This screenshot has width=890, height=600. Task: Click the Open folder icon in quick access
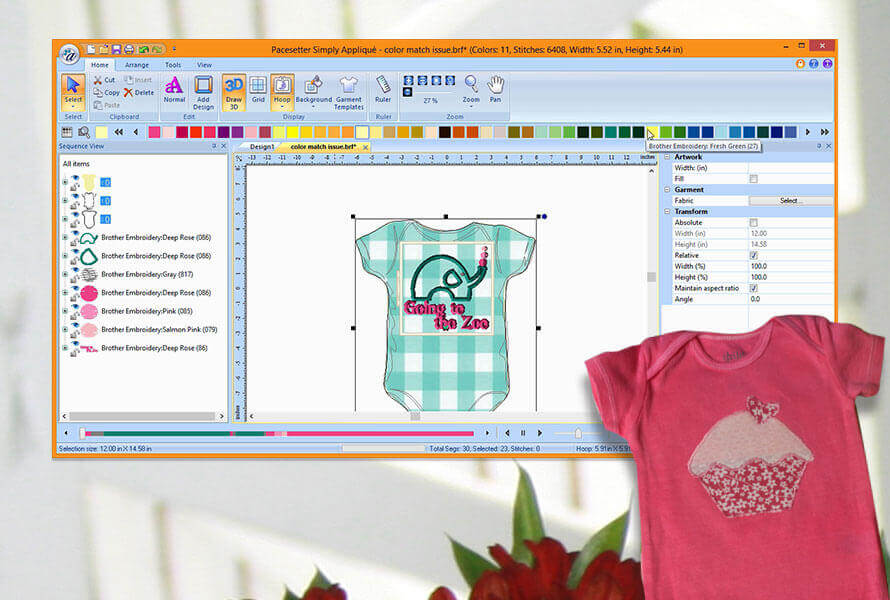pos(103,49)
